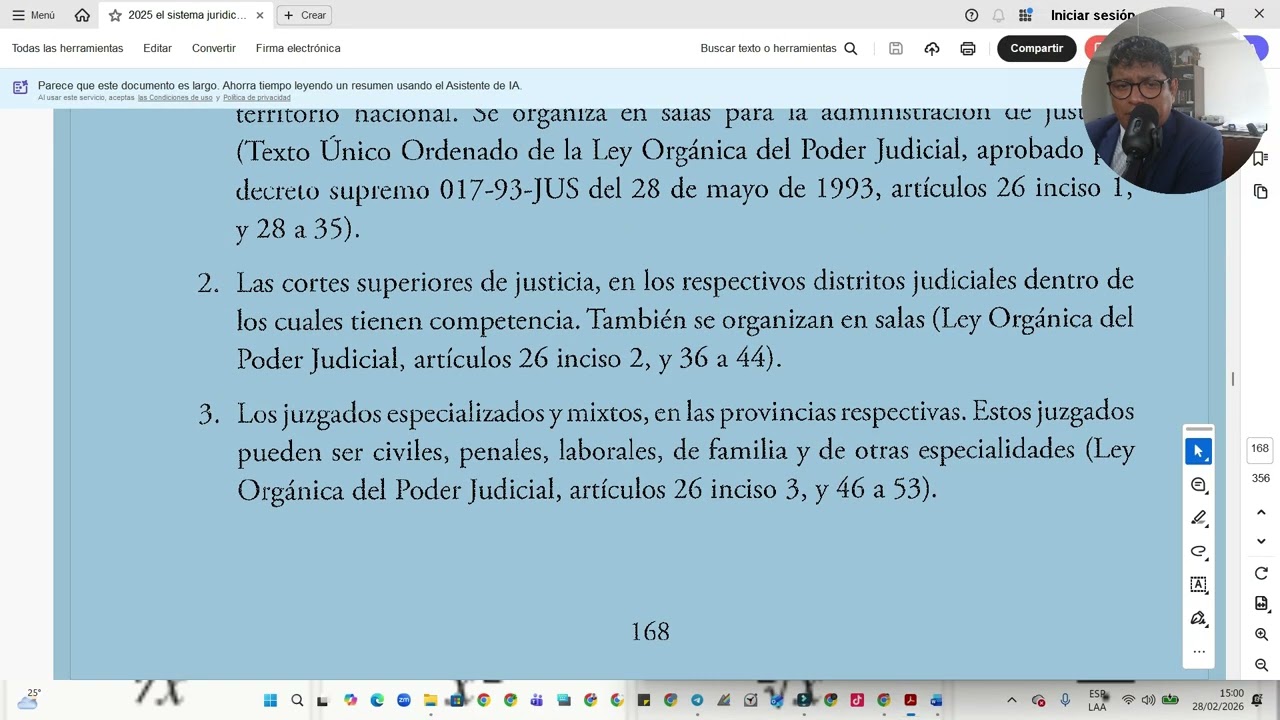Open the notifications bell icon
Viewport: 1280px width, 720px height.
(x=998, y=15)
